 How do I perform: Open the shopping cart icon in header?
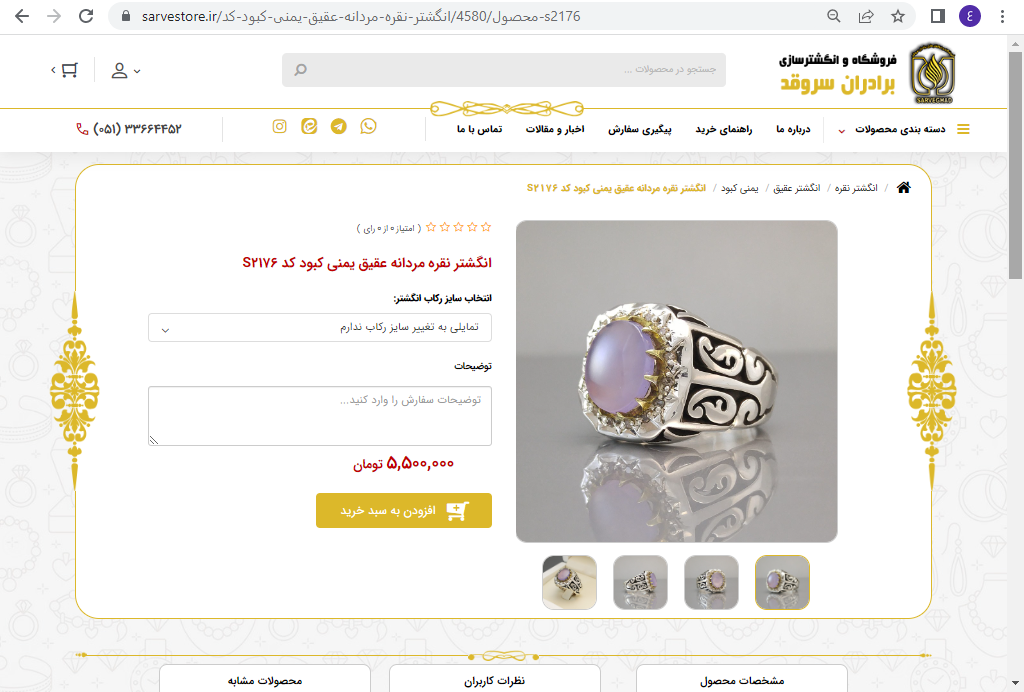(x=65, y=70)
